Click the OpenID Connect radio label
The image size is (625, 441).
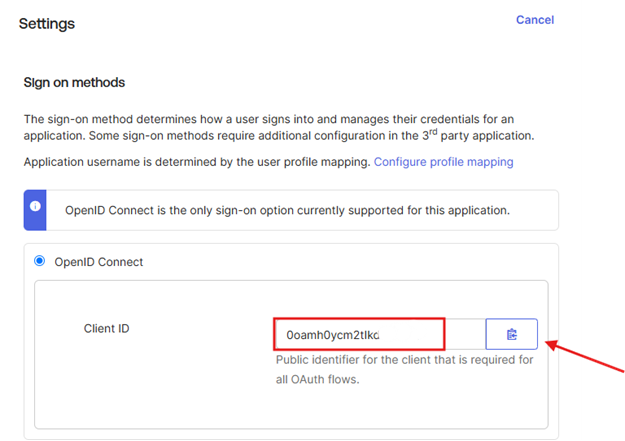tap(97, 262)
